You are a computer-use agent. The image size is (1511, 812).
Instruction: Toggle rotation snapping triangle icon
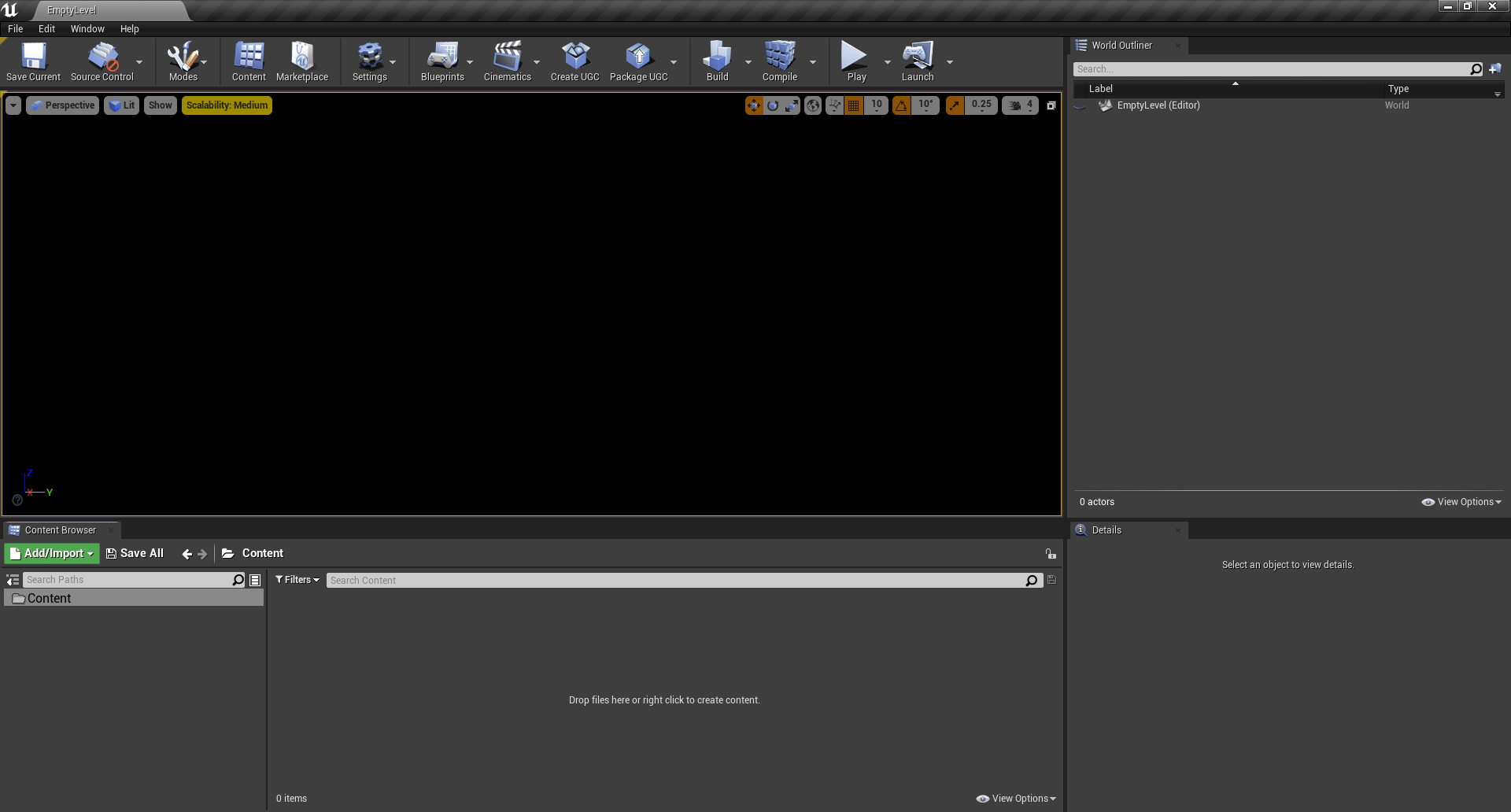(902, 105)
